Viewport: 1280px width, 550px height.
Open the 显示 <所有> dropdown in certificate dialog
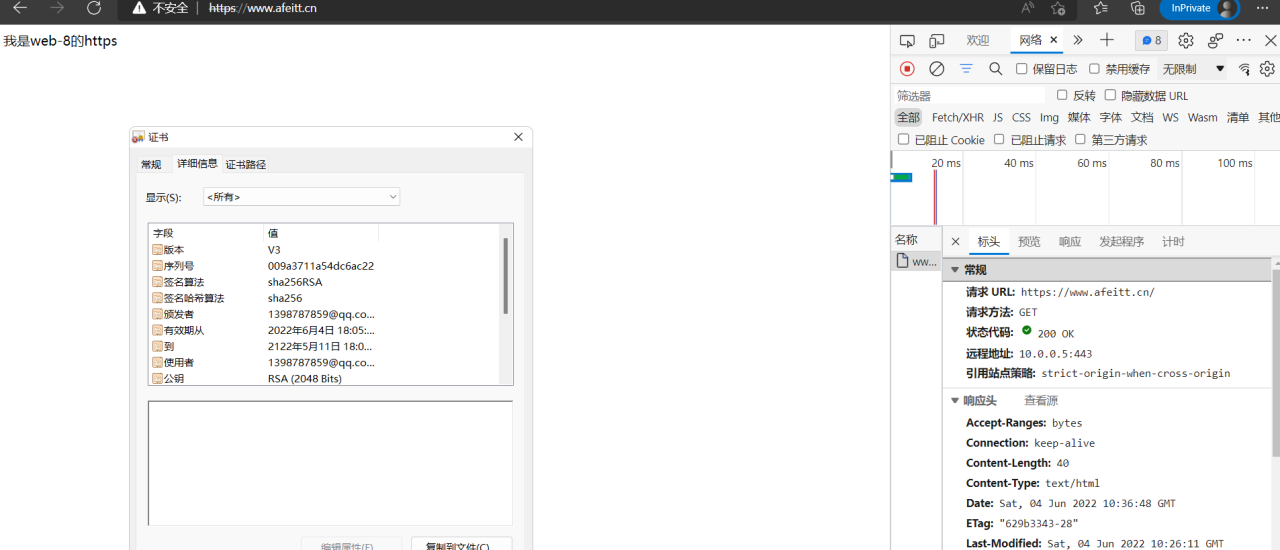tap(301, 197)
